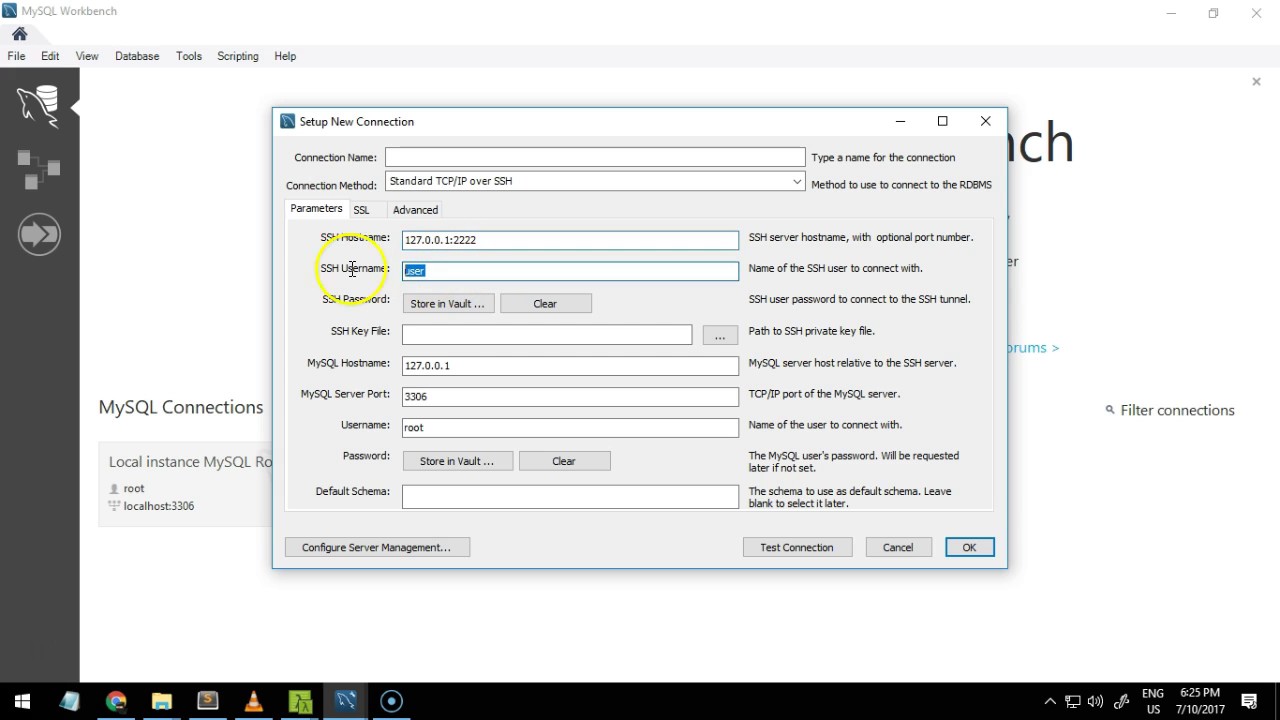The image size is (1280, 720).
Task: Open the Scripting menu
Action: (238, 56)
